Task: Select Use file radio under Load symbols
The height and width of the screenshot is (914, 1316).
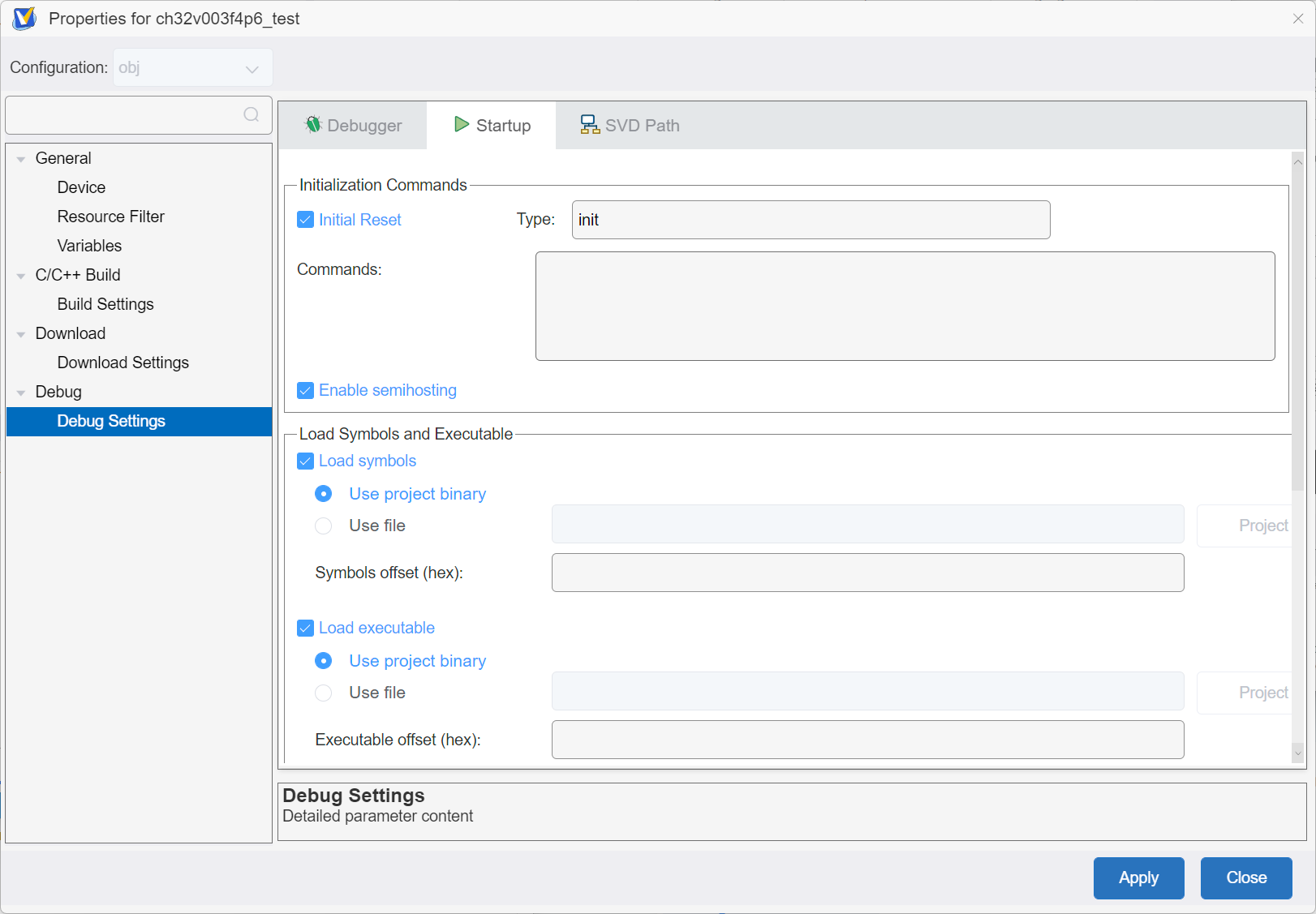Action: (x=324, y=526)
